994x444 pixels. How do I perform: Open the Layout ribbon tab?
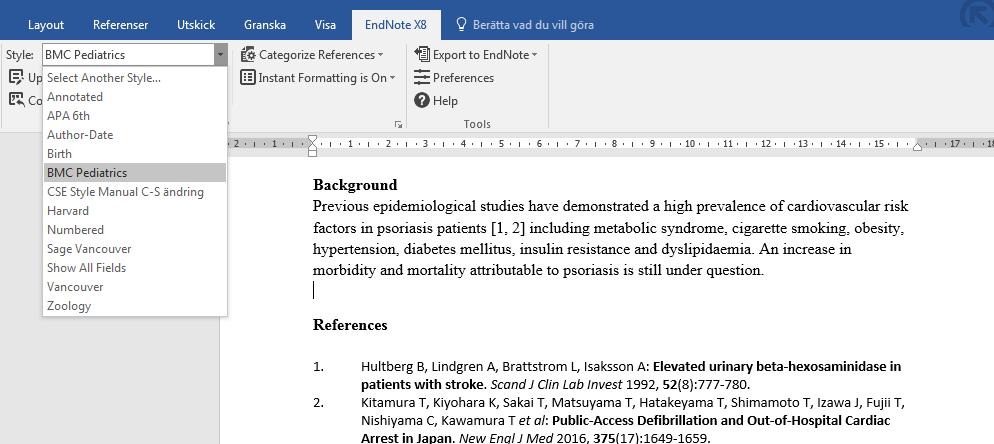(46, 25)
